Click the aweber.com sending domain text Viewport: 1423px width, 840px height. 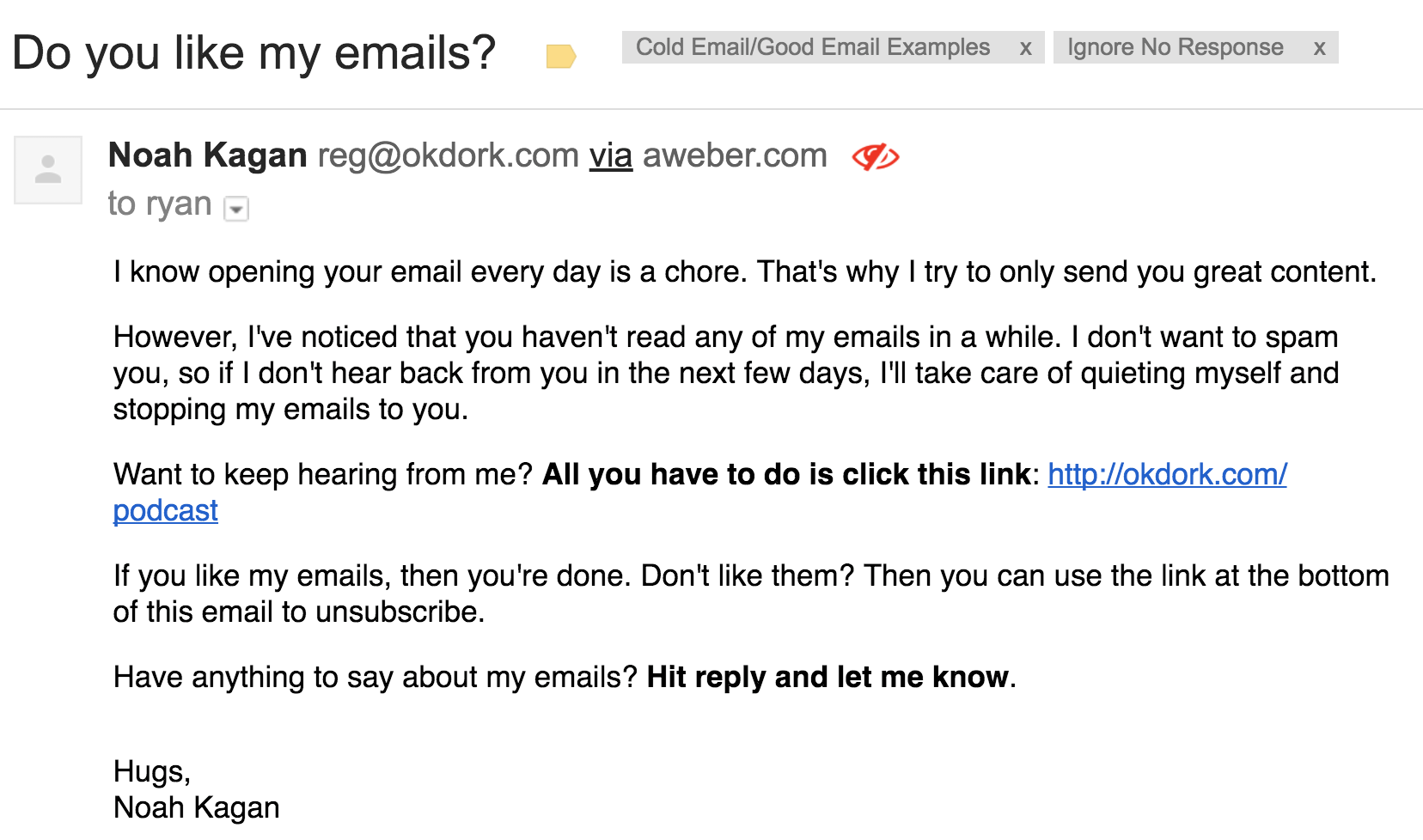click(735, 155)
